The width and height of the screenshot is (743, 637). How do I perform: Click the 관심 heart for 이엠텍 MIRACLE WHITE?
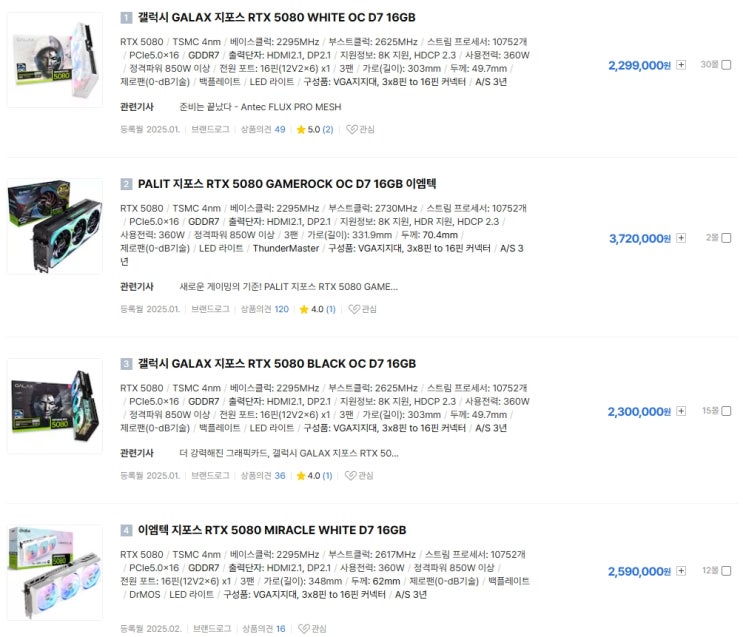click(304, 628)
